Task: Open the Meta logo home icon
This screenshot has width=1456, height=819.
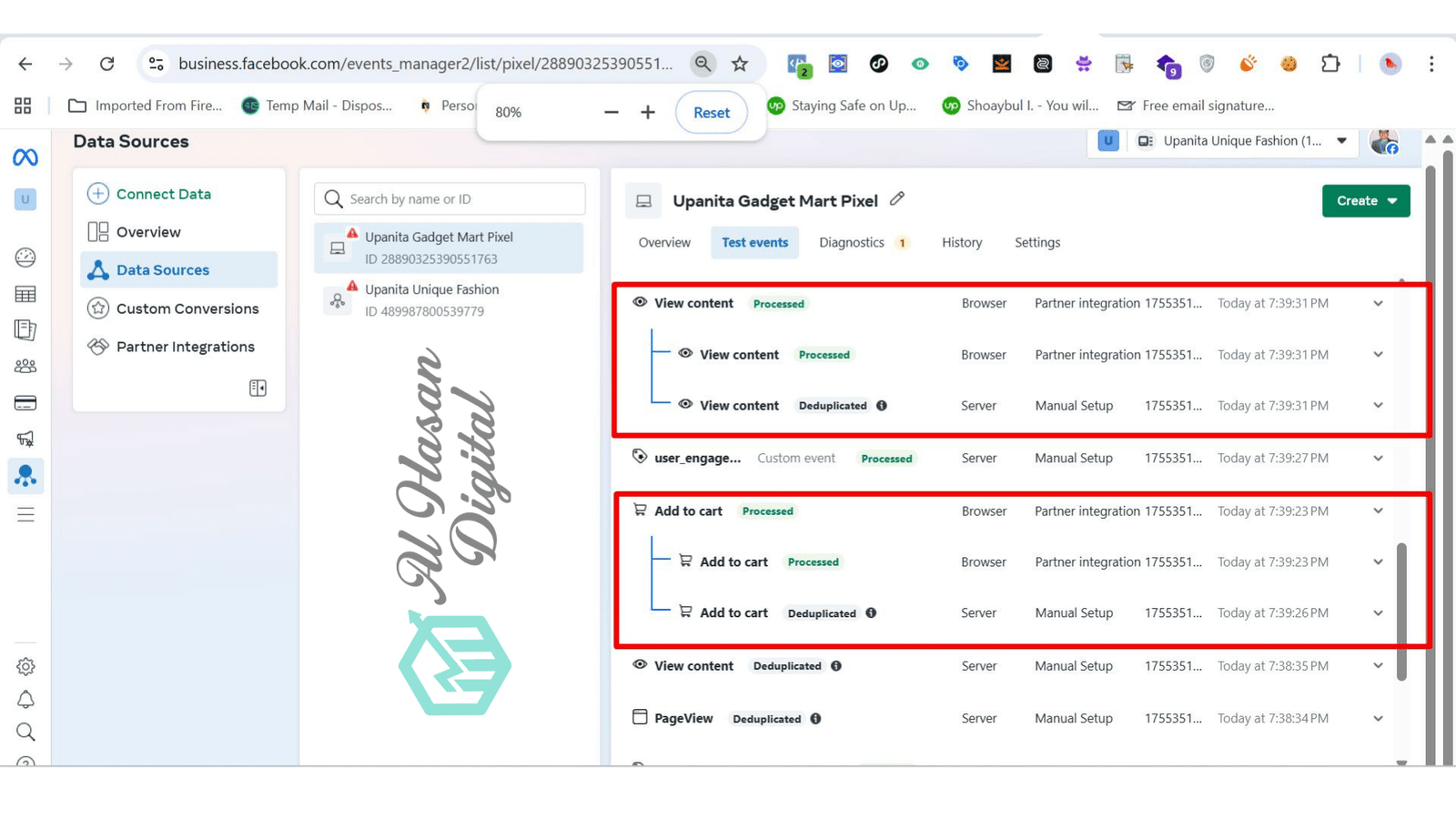Action: [x=25, y=157]
